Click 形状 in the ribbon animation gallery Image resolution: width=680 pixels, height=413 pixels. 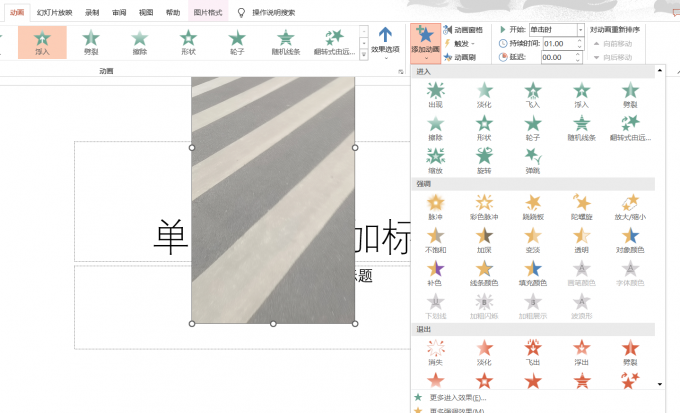pos(188,42)
